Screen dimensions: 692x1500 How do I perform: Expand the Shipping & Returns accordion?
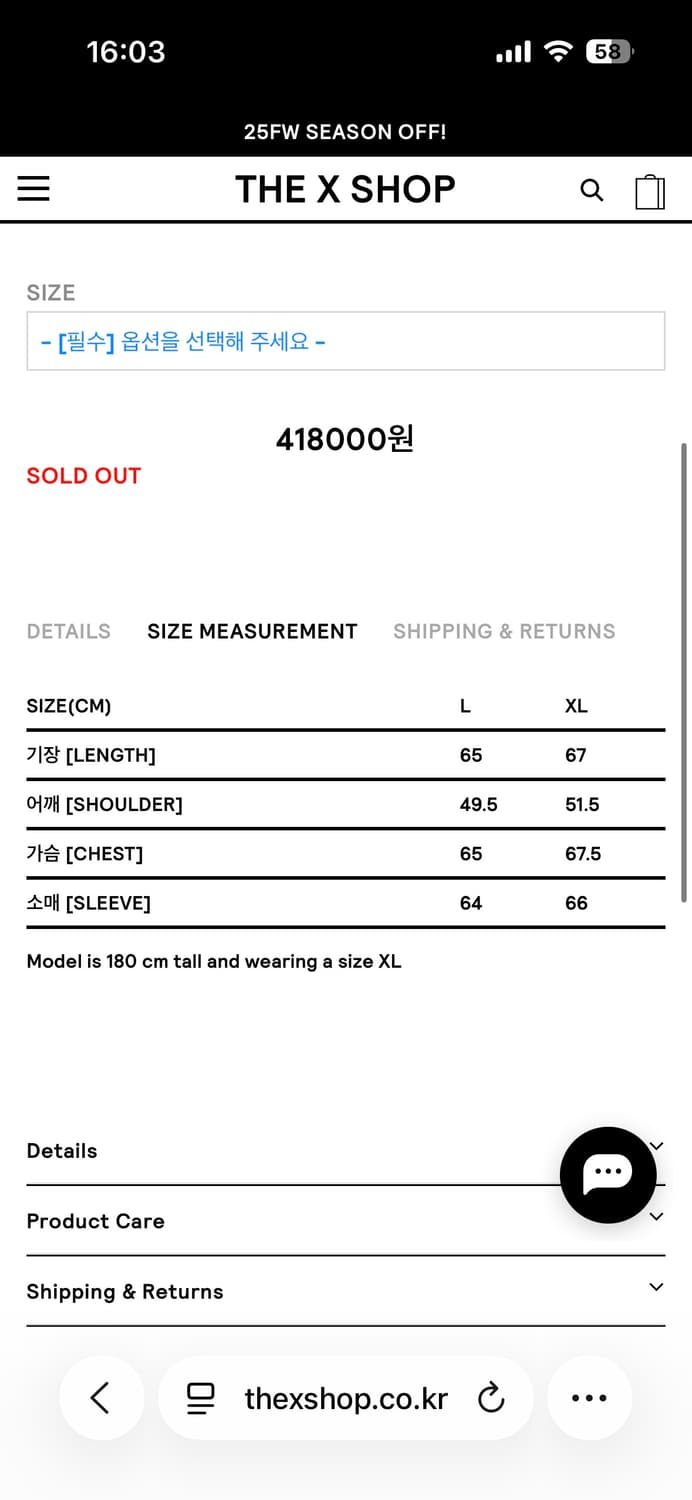tap(655, 1287)
